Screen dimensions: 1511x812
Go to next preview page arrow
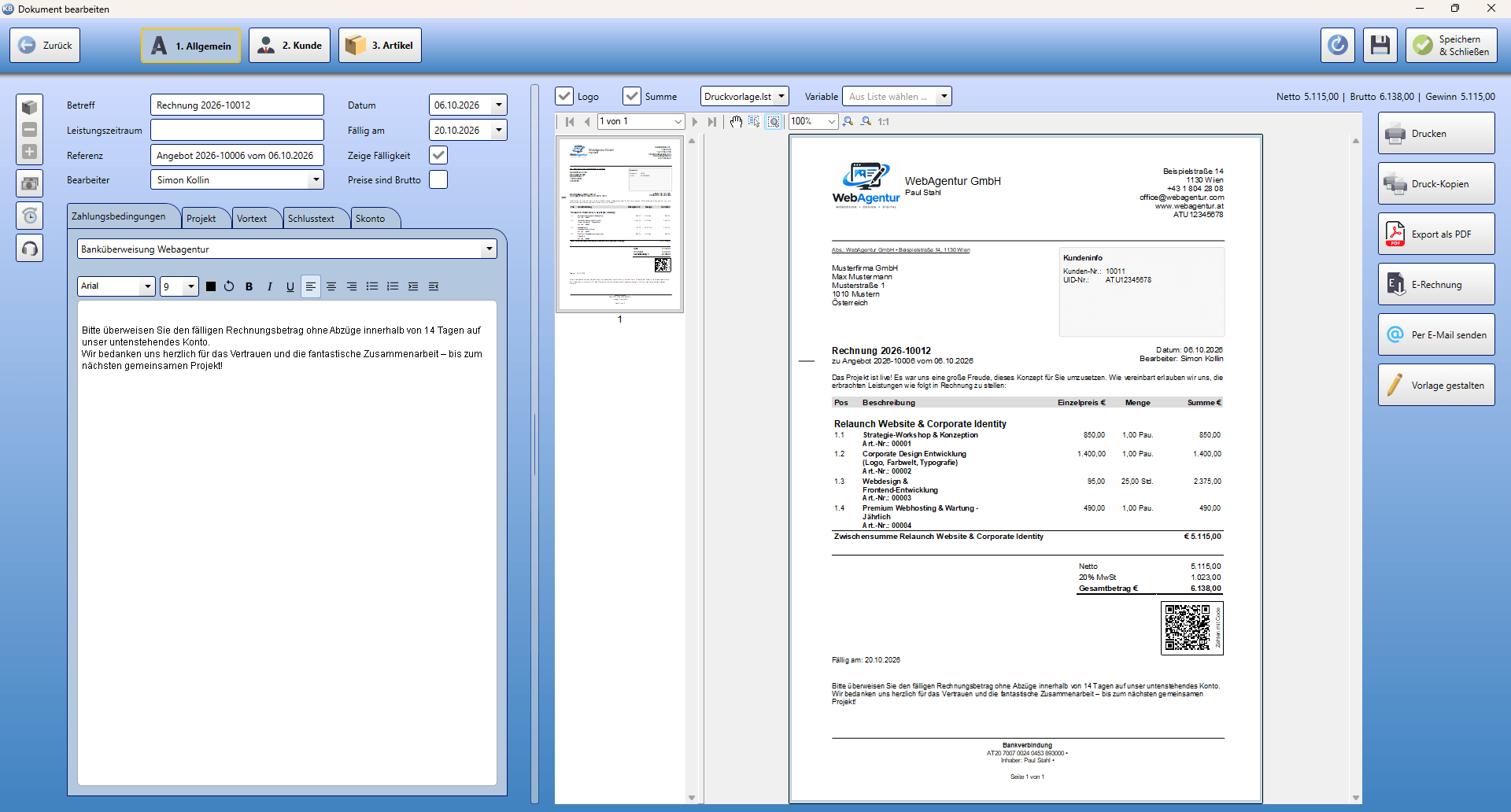pyautogui.click(x=695, y=122)
